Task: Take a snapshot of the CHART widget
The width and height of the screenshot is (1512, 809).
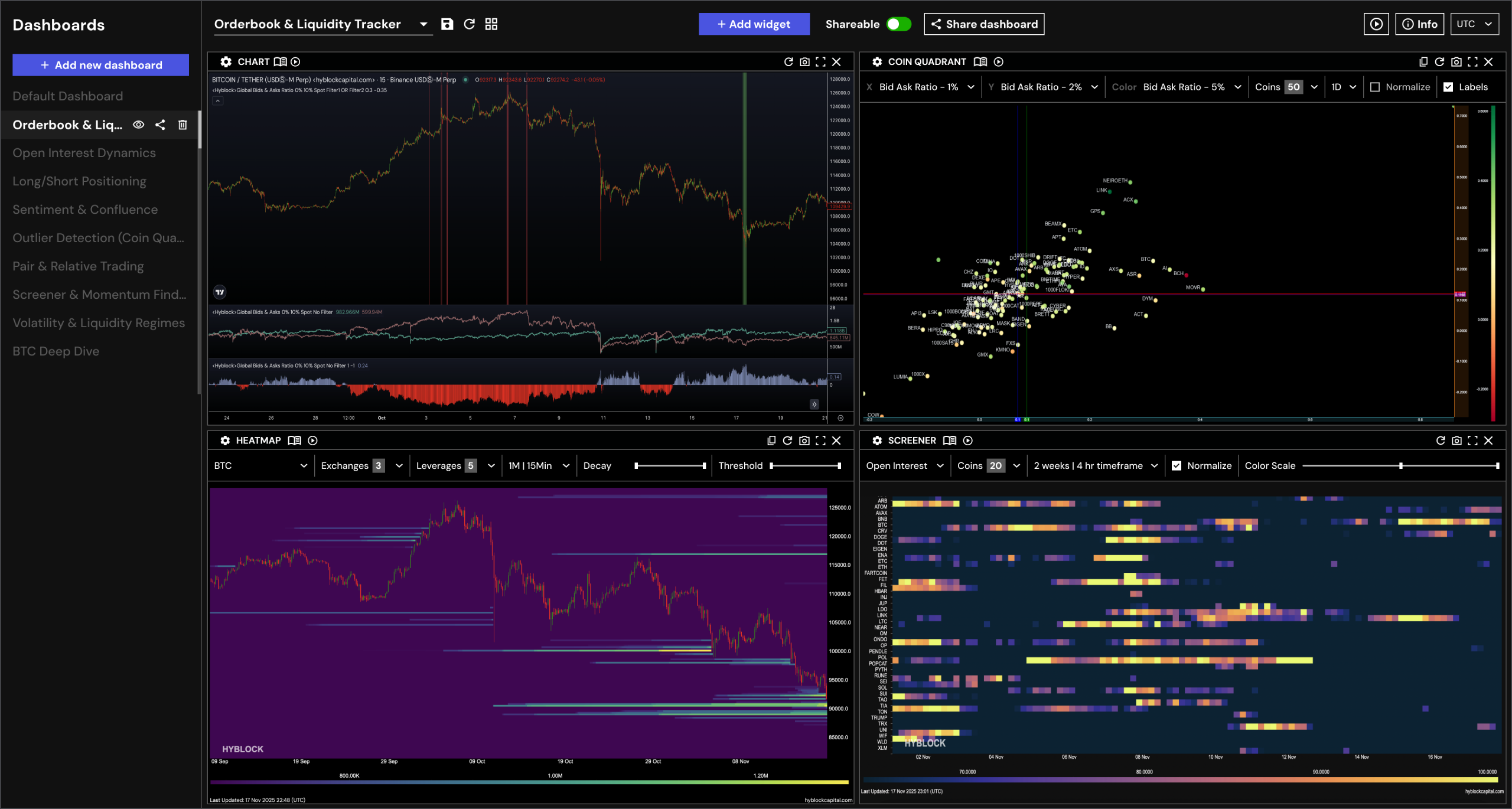Action: [x=804, y=61]
